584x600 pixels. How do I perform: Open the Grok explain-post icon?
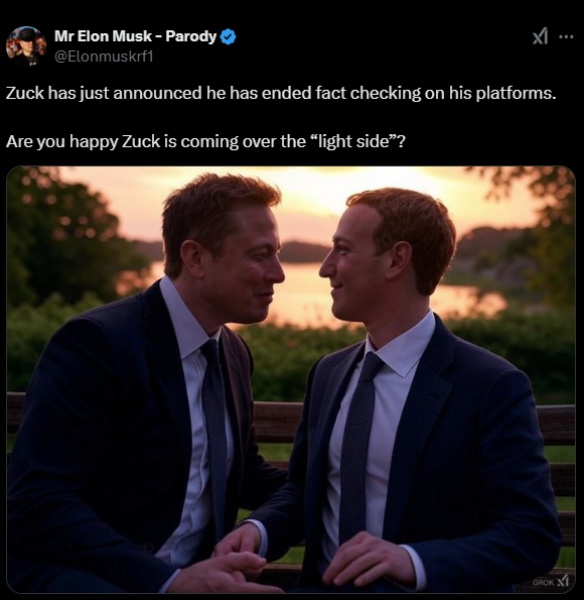[x=540, y=37]
